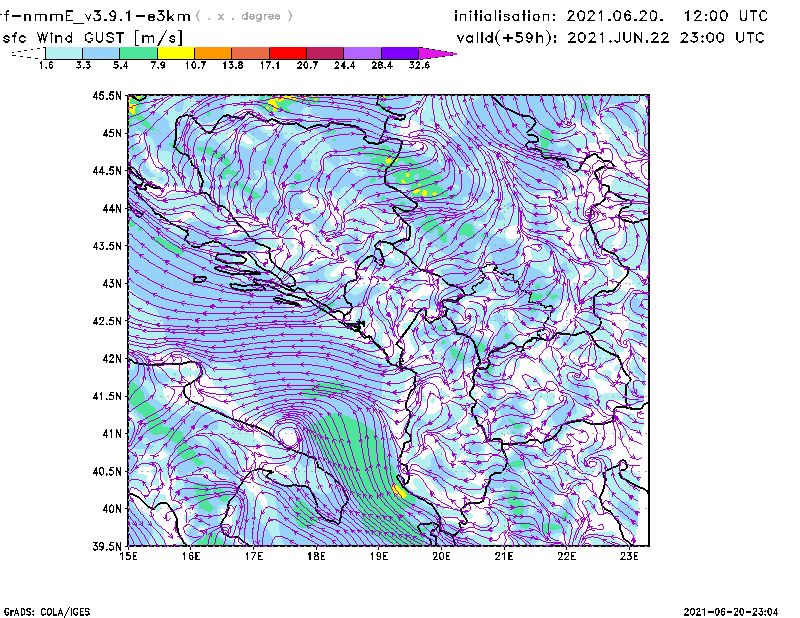This screenshot has width=800, height=618.
Task: Click the magenta arrow end of the legend
Action: point(437,53)
